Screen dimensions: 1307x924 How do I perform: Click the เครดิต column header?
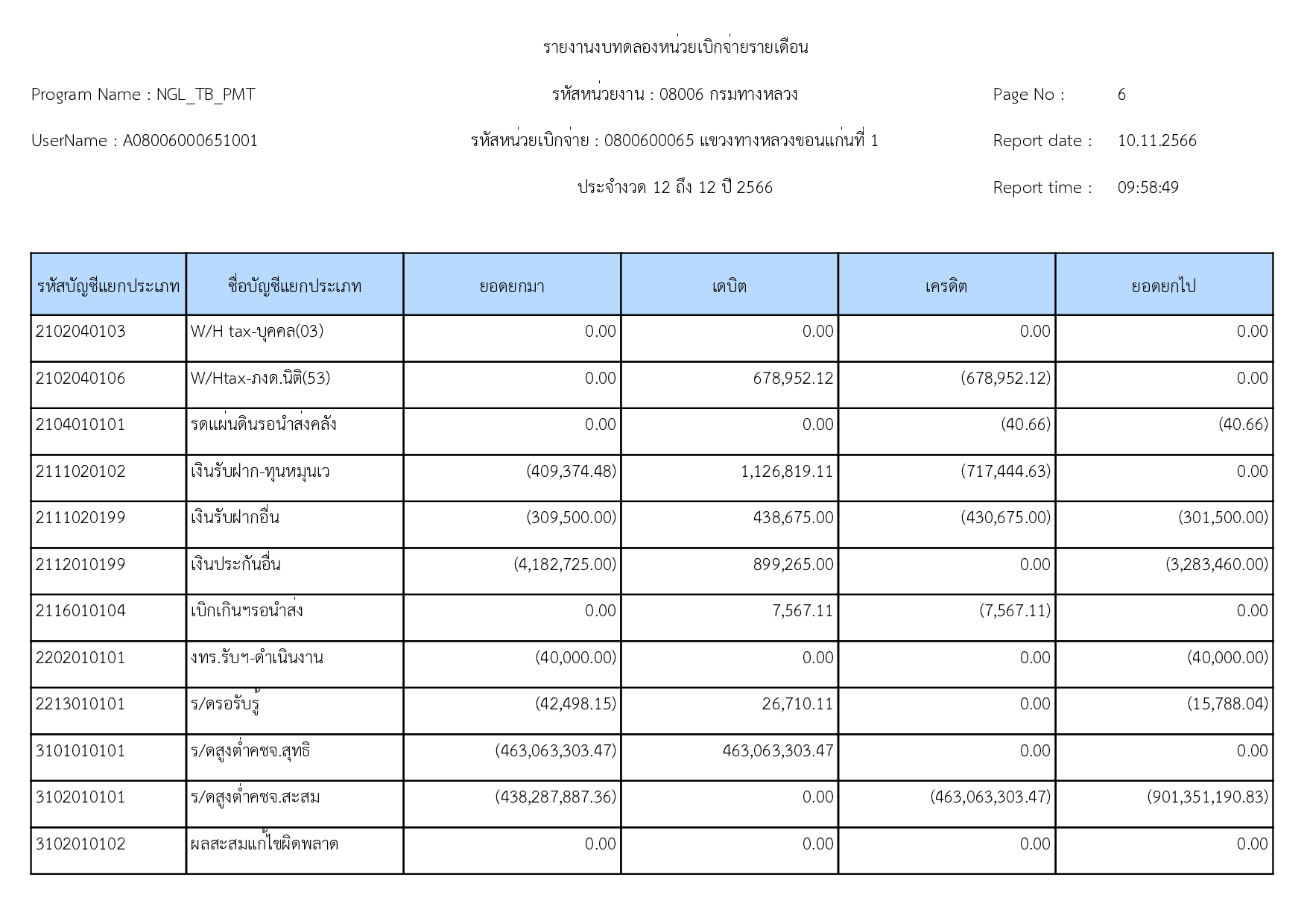click(x=946, y=286)
